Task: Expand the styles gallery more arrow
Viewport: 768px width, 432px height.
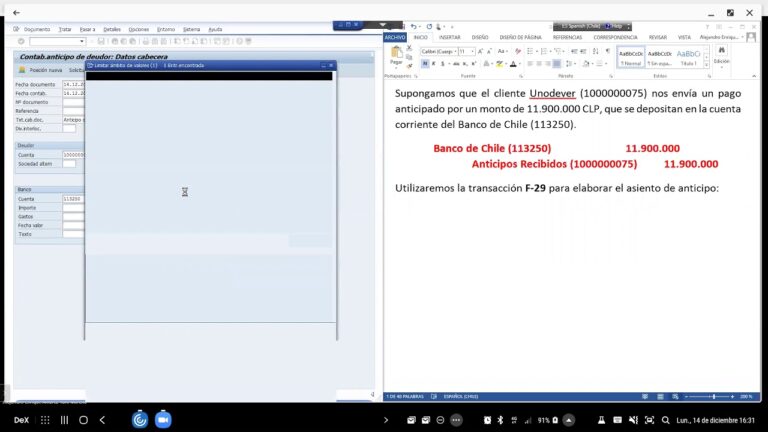Action: [x=706, y=65]
